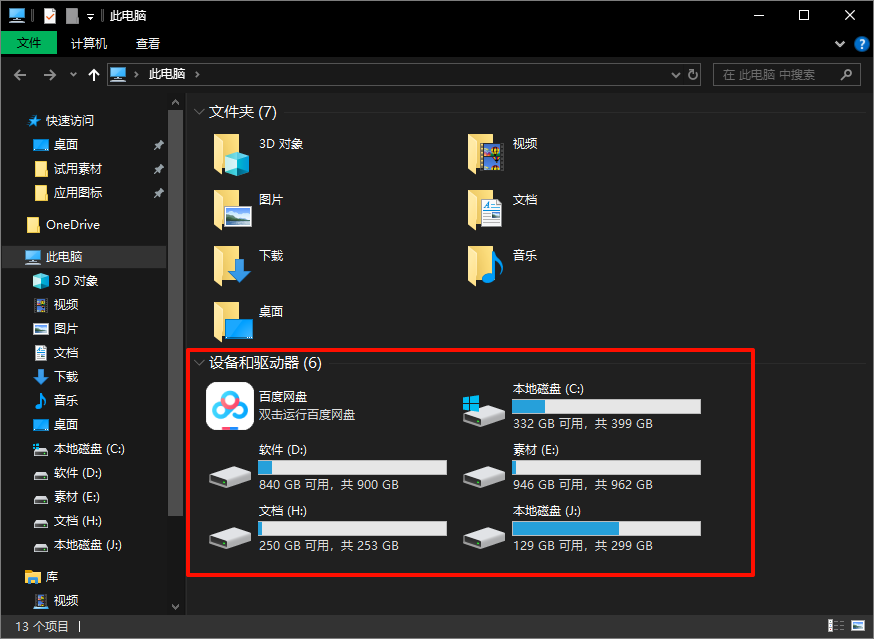The image size is (874, 639).
Task: Open the 桌面 folder in main pane
Action: (x=234, y=321)
